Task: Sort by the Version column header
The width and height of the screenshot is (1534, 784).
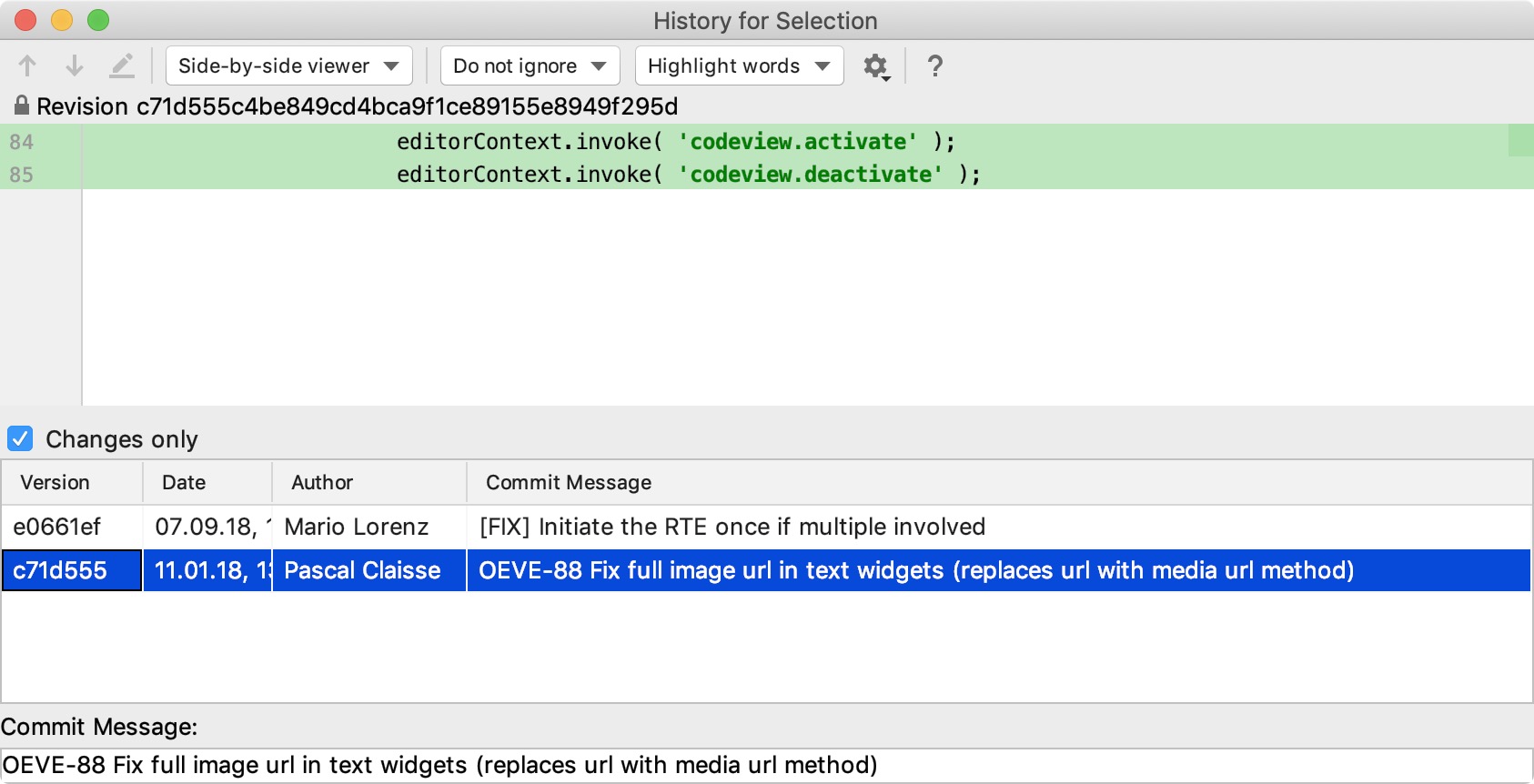Action: click(56, 482)
